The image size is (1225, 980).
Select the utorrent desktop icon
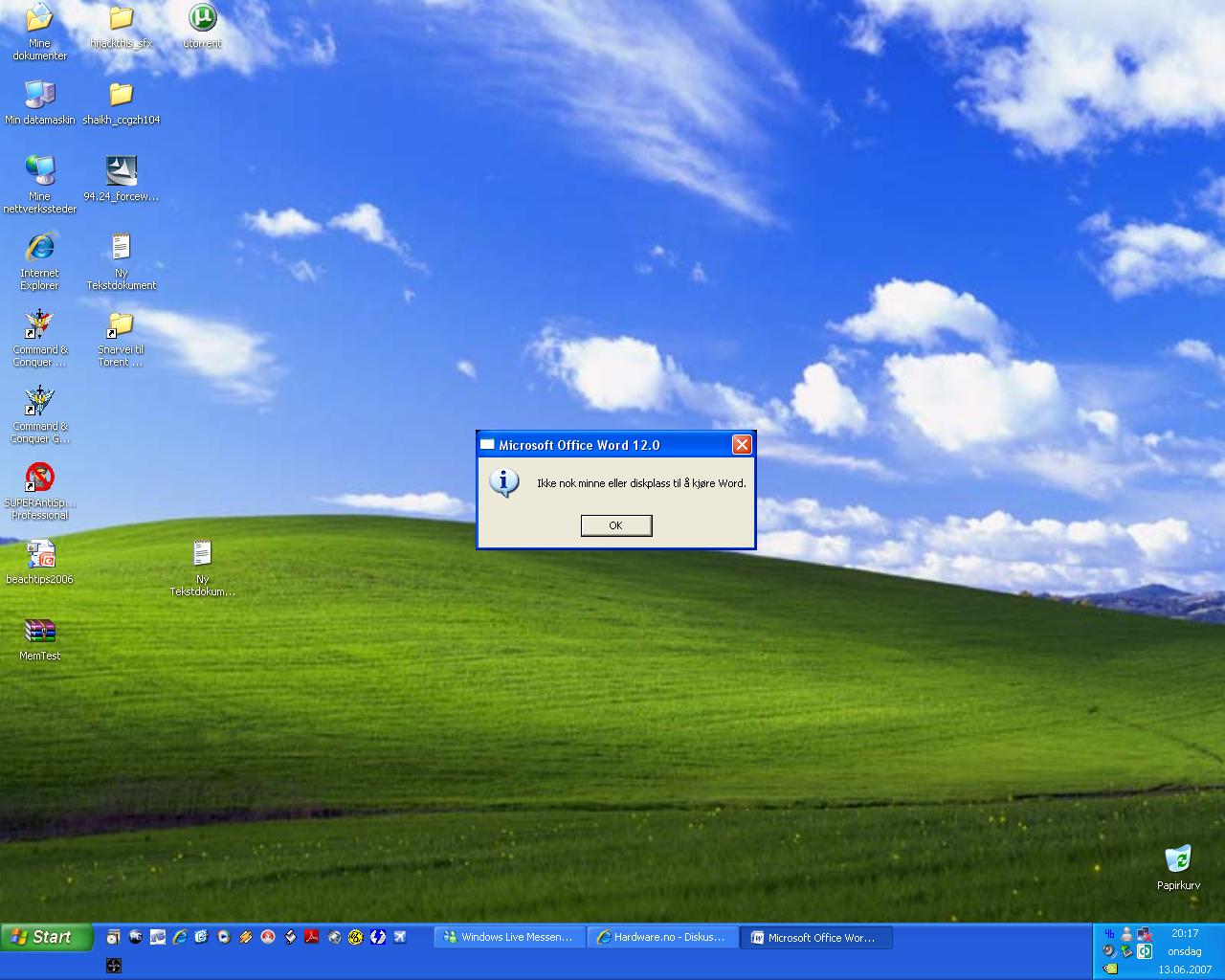click(202, 26)
